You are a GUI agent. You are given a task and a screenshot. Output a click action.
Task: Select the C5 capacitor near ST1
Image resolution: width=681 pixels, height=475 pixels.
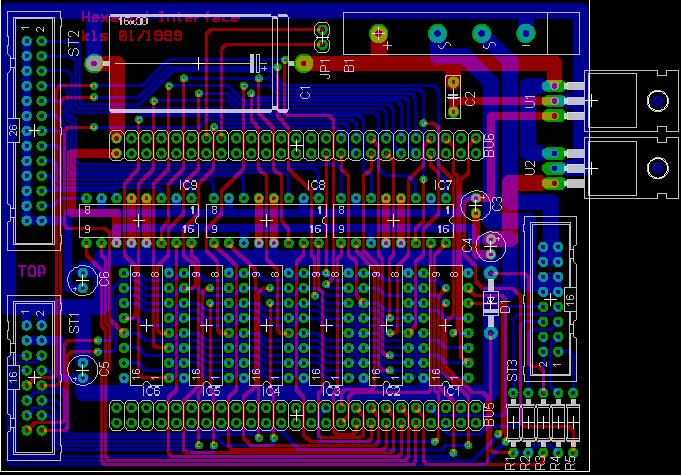(x=81, y=366)
